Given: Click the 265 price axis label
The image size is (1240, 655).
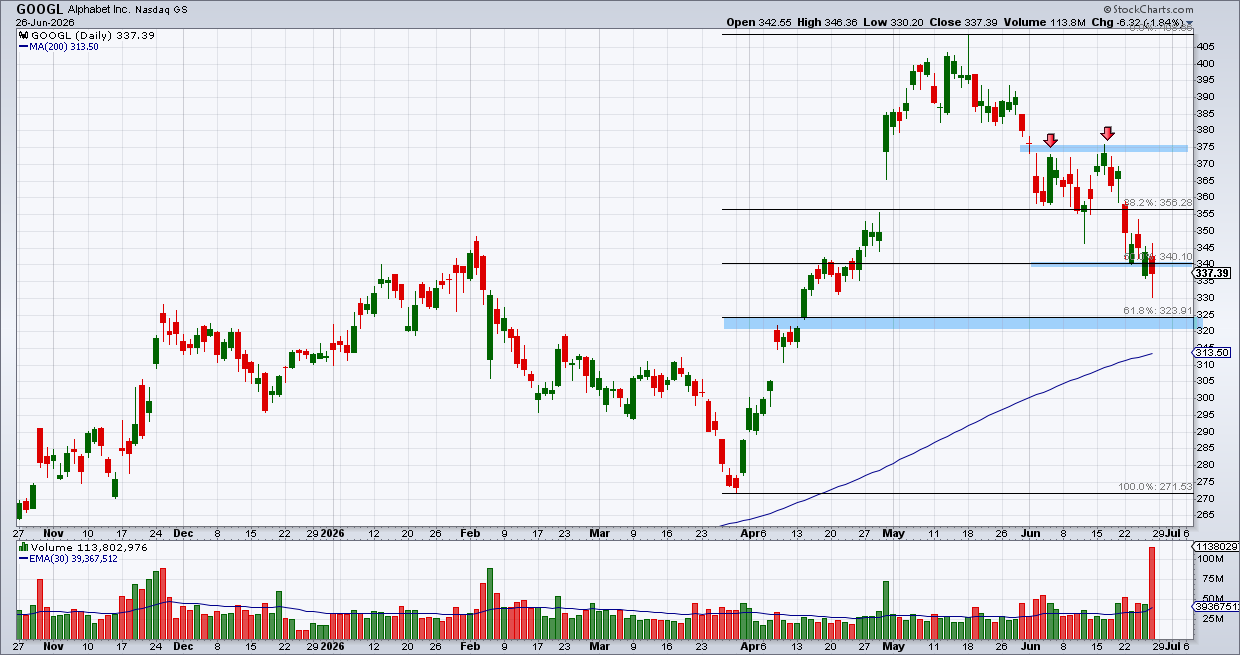Looking at the screenshot, I should tap(1207, 515).
